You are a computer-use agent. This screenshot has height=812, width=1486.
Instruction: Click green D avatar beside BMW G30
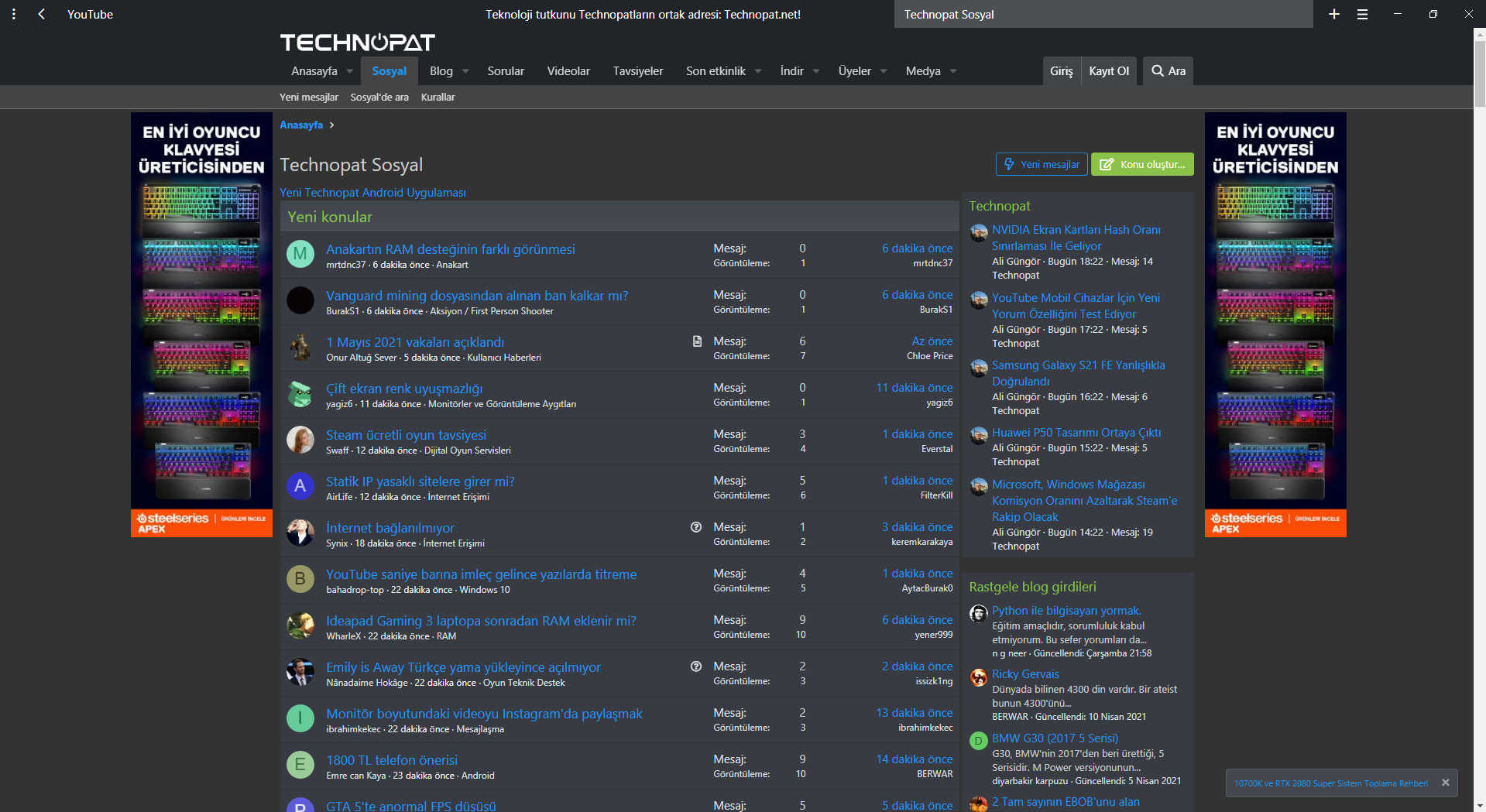click(979, 741)
